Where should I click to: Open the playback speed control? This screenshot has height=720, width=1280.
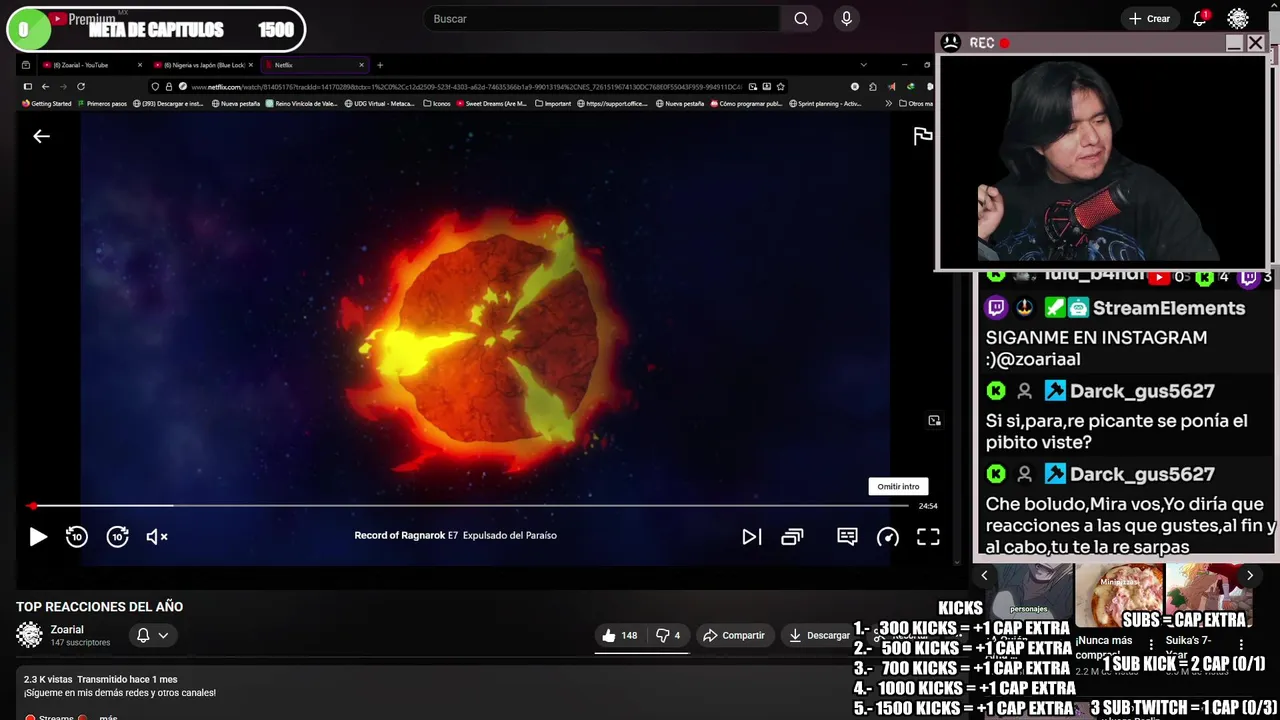[x=888, y=537]
